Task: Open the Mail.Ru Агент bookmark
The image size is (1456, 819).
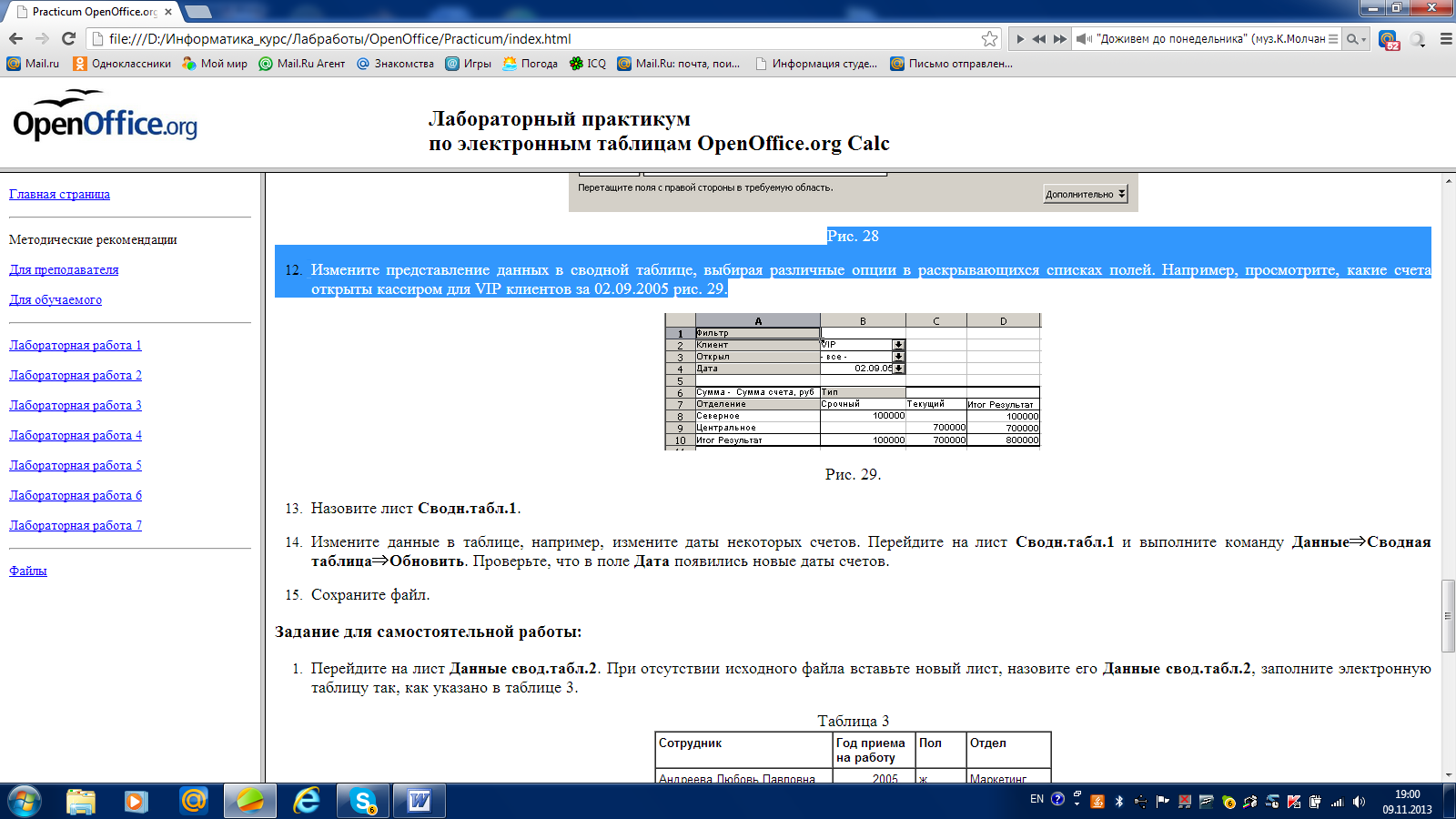Action: [x=302, y=64]
